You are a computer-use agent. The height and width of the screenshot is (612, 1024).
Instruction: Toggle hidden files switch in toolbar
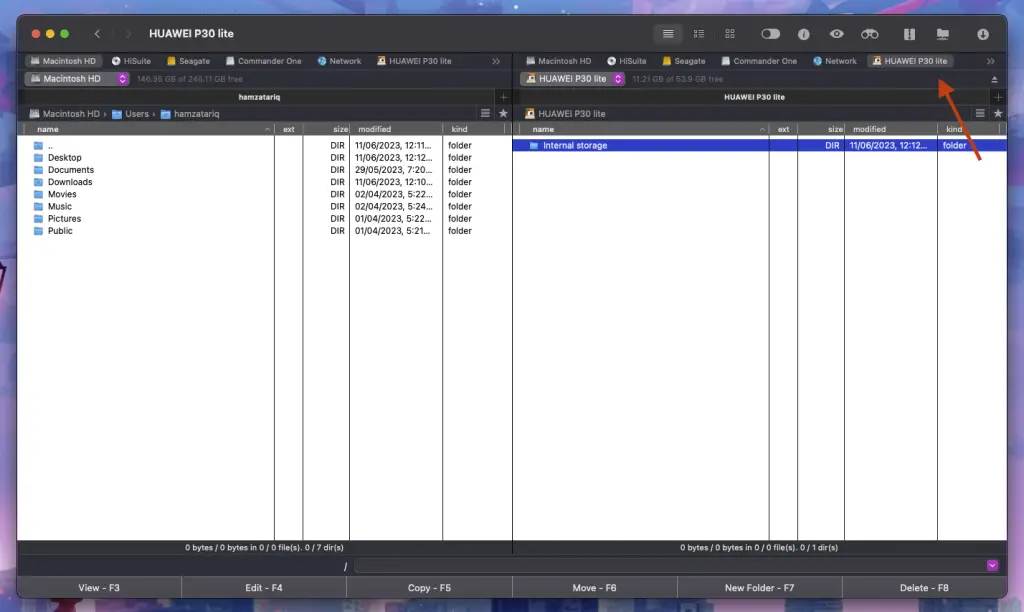pos(770,34)
